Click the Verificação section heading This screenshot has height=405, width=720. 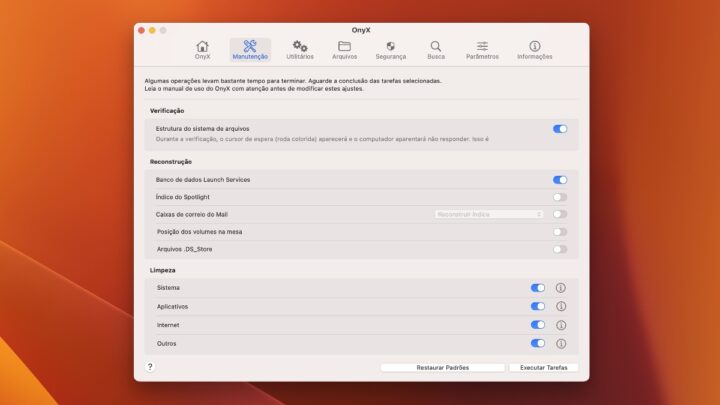(167, 111)
